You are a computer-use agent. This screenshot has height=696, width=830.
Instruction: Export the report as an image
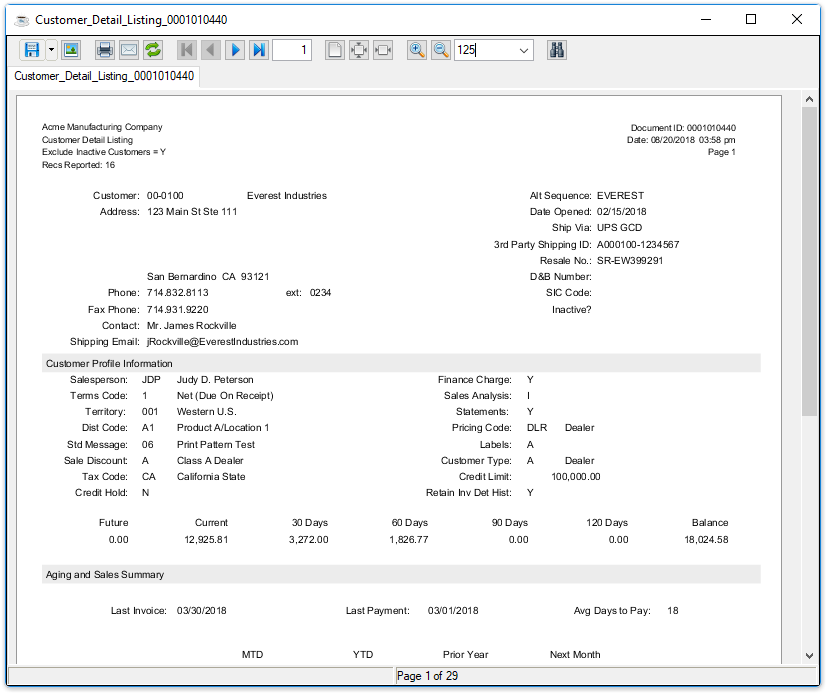pos(71,50)
